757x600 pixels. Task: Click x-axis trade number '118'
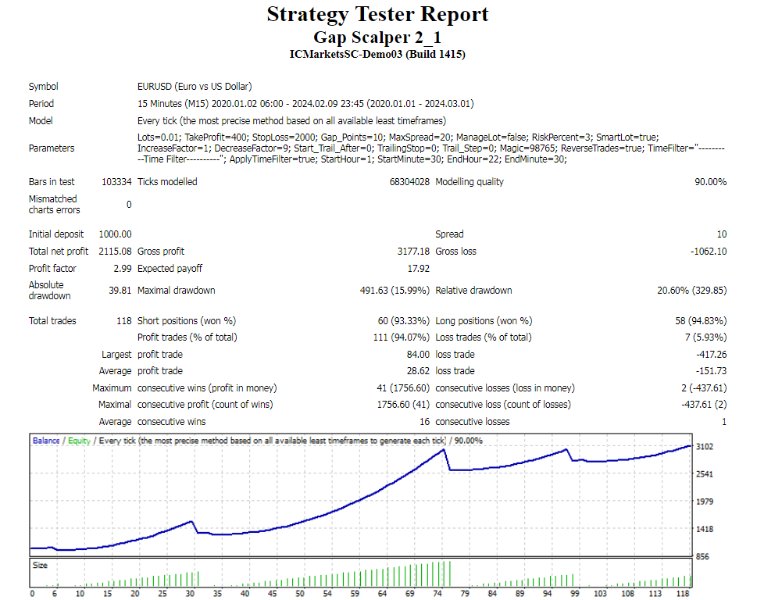[x=684, y=594]
